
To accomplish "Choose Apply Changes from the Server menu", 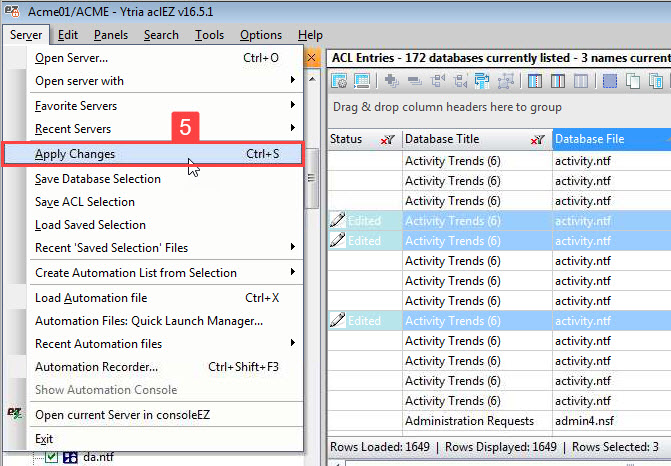I will [x=75, y=154].
